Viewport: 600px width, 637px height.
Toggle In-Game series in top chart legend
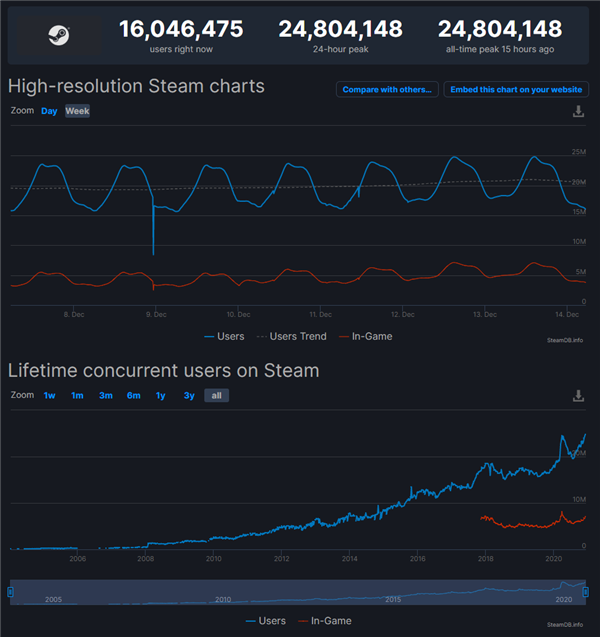[x=366, y=337]
